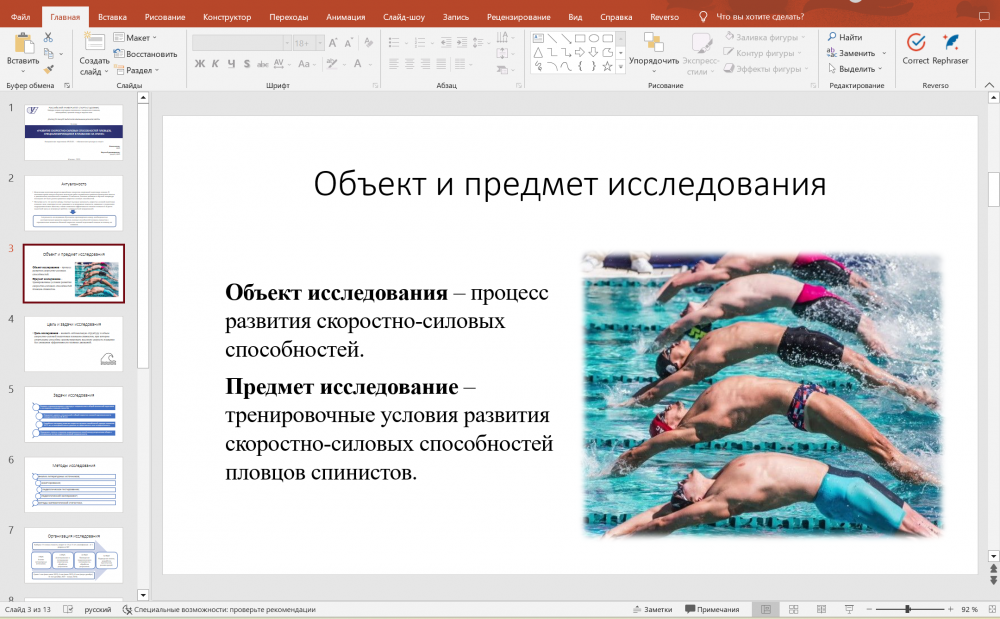The height and width of the screenshot is (619, 1000).
Task: Switch to the Анимация tab
Action: click(345, 17)
